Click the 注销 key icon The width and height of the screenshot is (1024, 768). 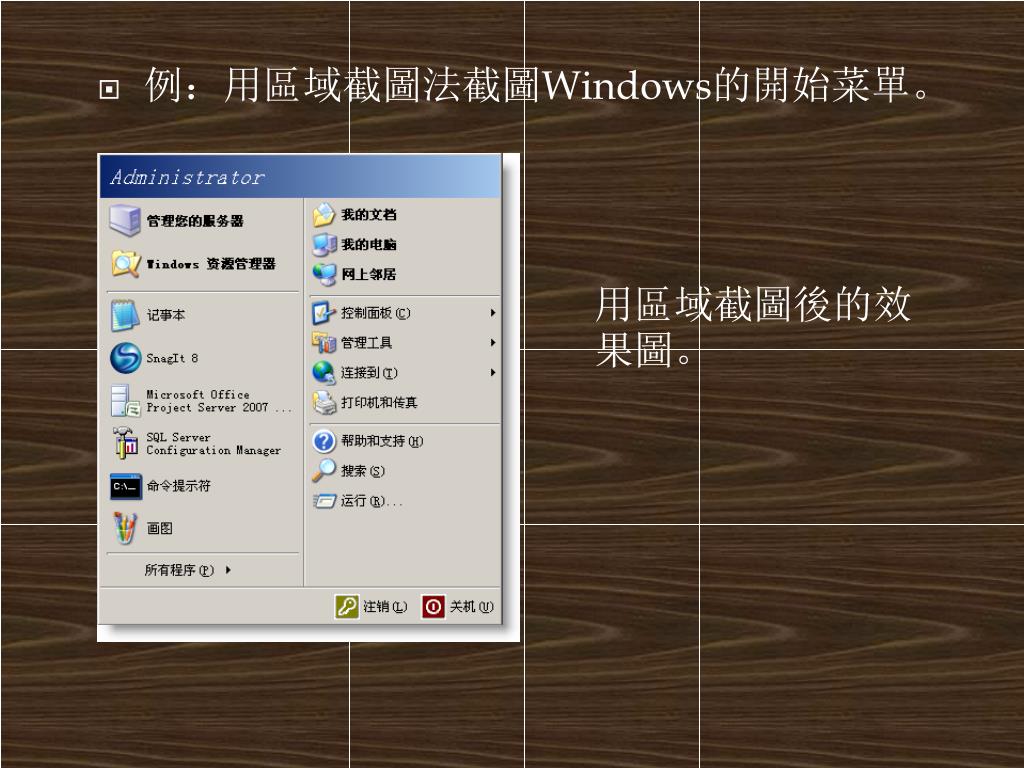(x=347, y=607)
